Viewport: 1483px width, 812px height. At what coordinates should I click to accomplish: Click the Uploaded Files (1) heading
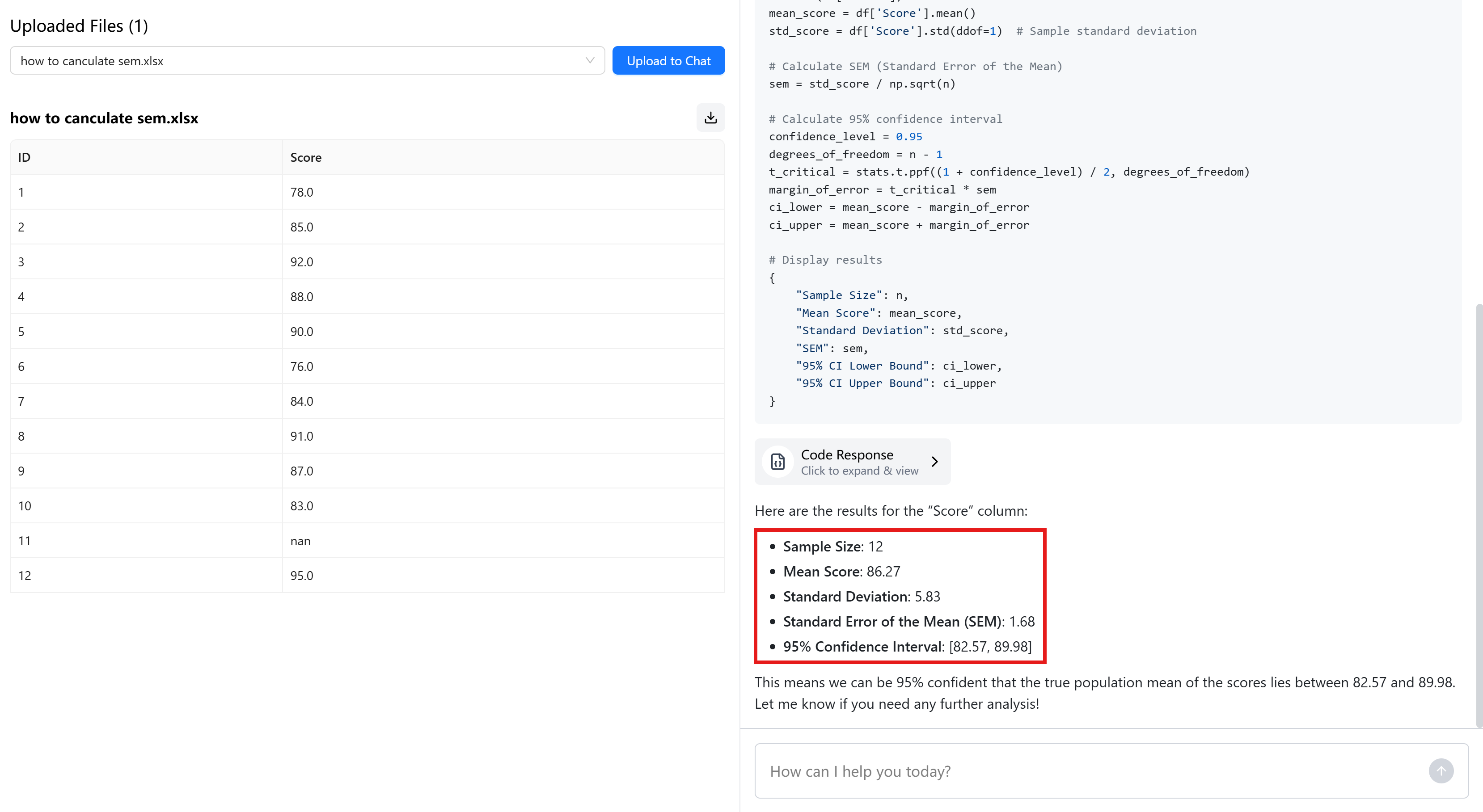(x=79, y=26)
